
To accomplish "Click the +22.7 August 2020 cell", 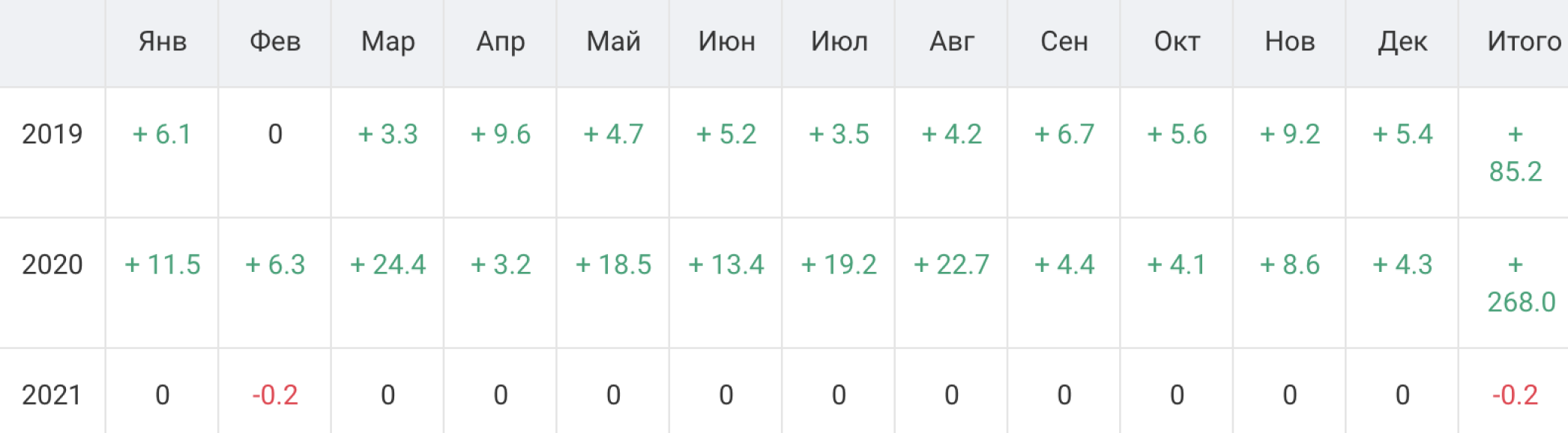I will pyautogui.click(x=951, y=264).
